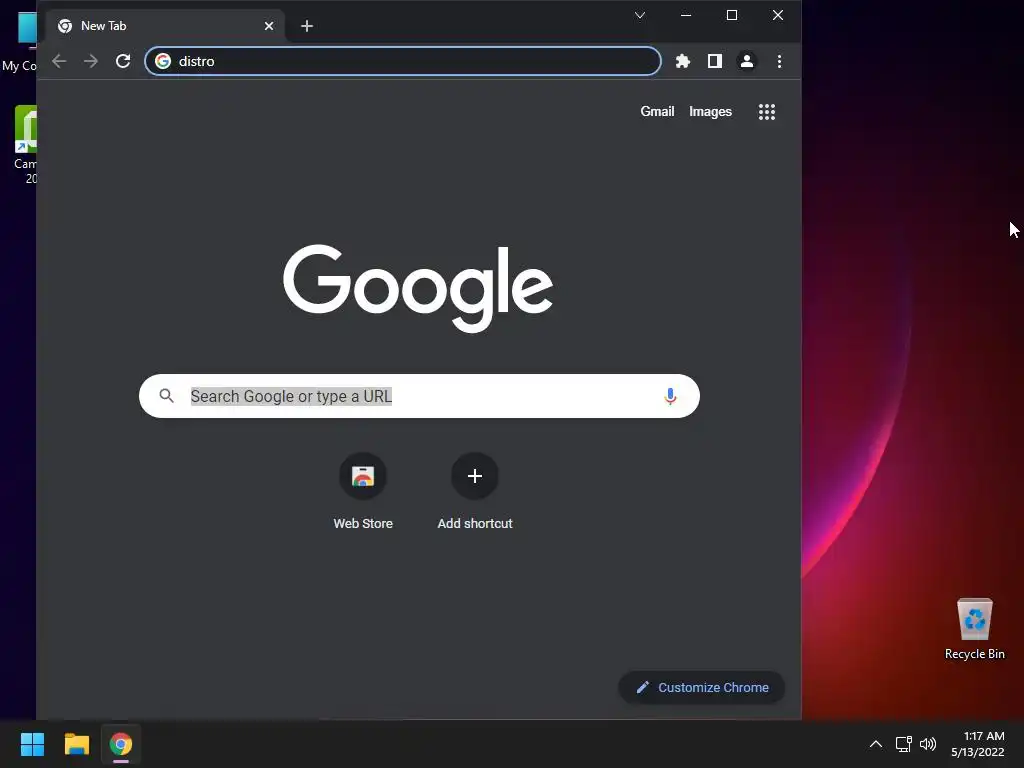The width and height of the screenshot is (1024, 768).
Task: Start voice search with microphone icon
Action: click(670, 396)
